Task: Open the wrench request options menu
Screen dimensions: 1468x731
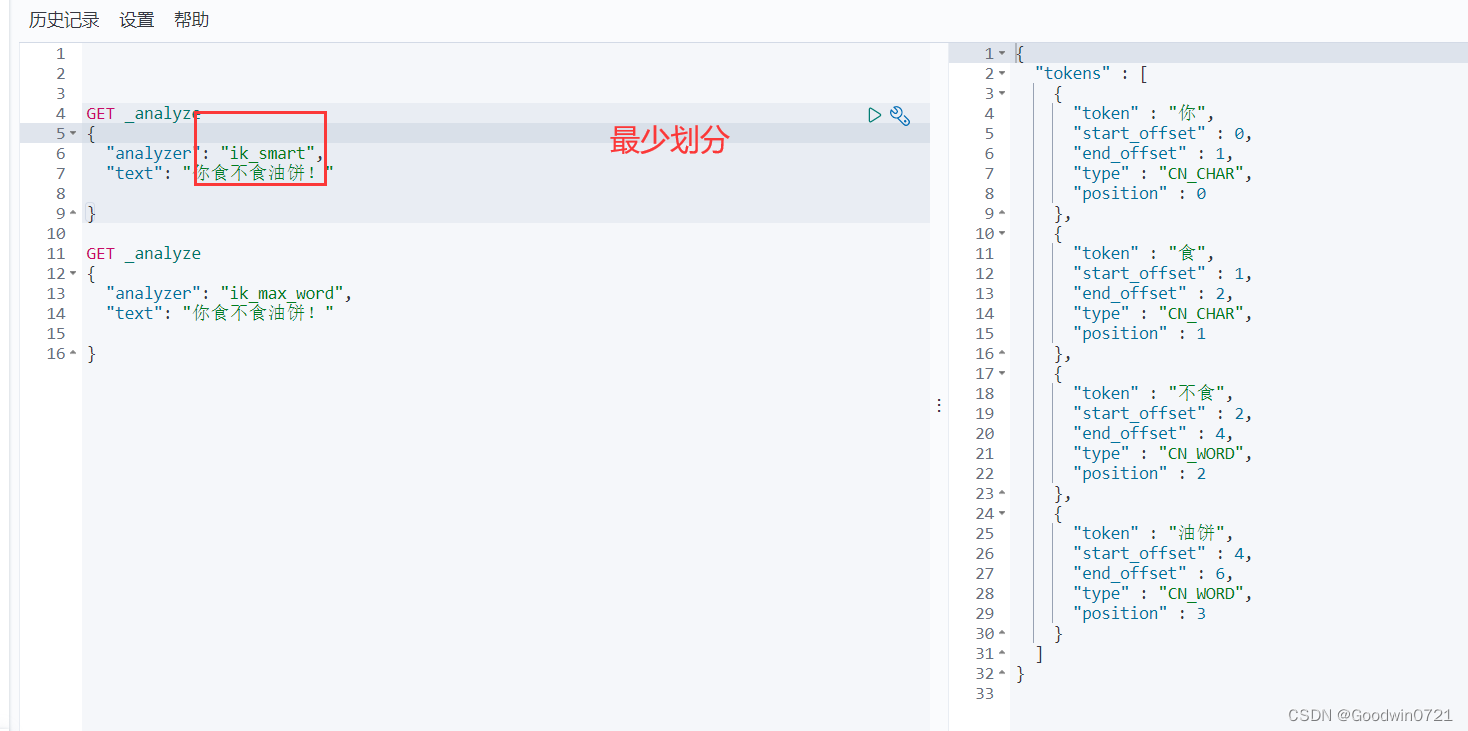Action: [900, 116]
